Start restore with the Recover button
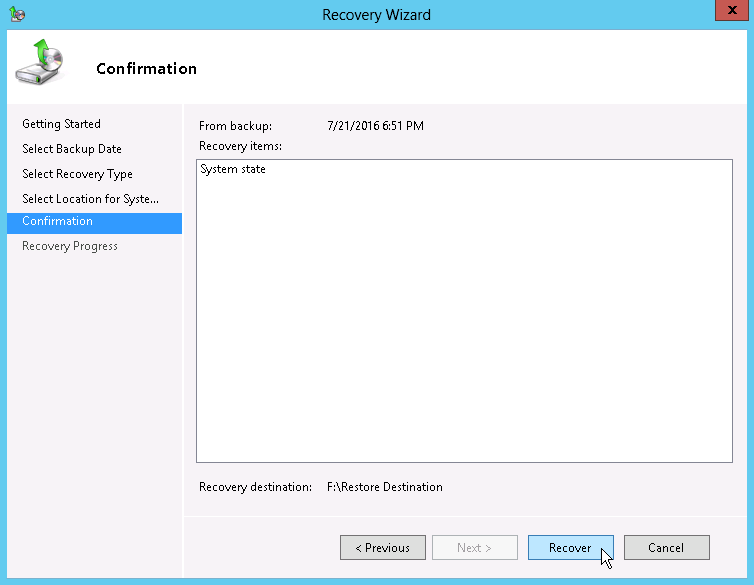This screenshot has height=585, width=754. pos(570,548)
